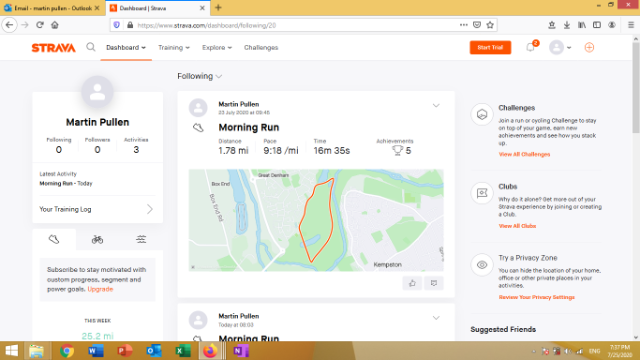Screen dimensions: 640x360
Task: Give kudos with the thumbs-up icon
Action: 412,283
